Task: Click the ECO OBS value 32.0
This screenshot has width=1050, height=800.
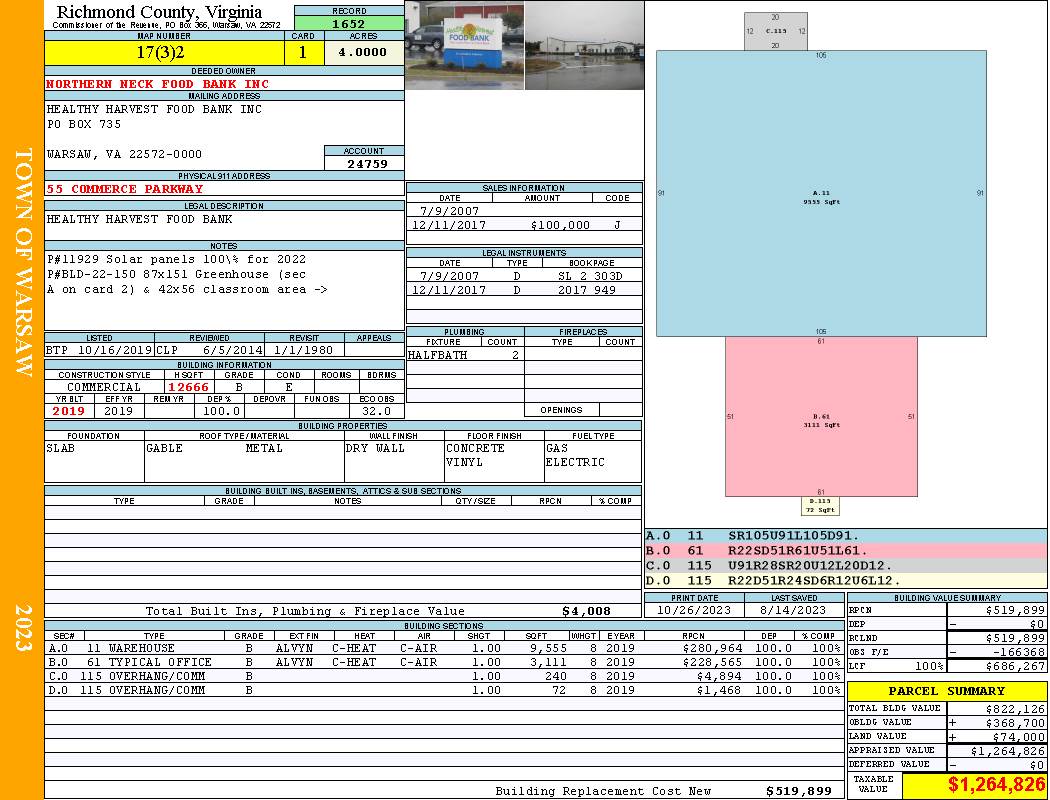Action: point(376,411)
